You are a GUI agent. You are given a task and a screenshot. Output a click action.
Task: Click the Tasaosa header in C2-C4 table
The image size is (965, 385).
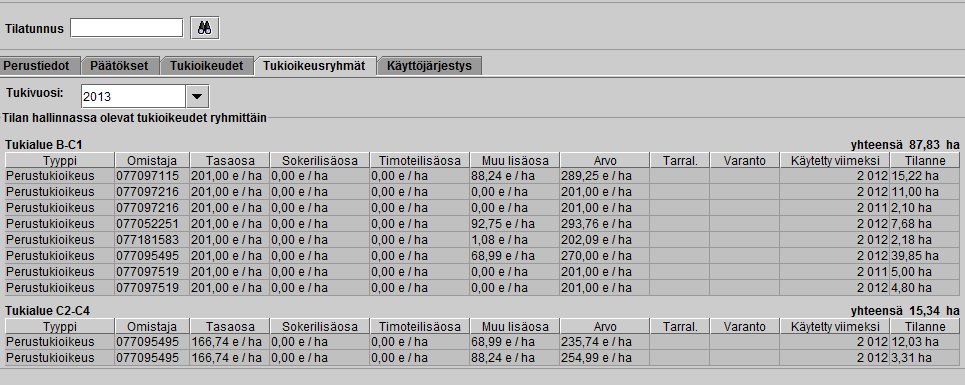[229, 327]
